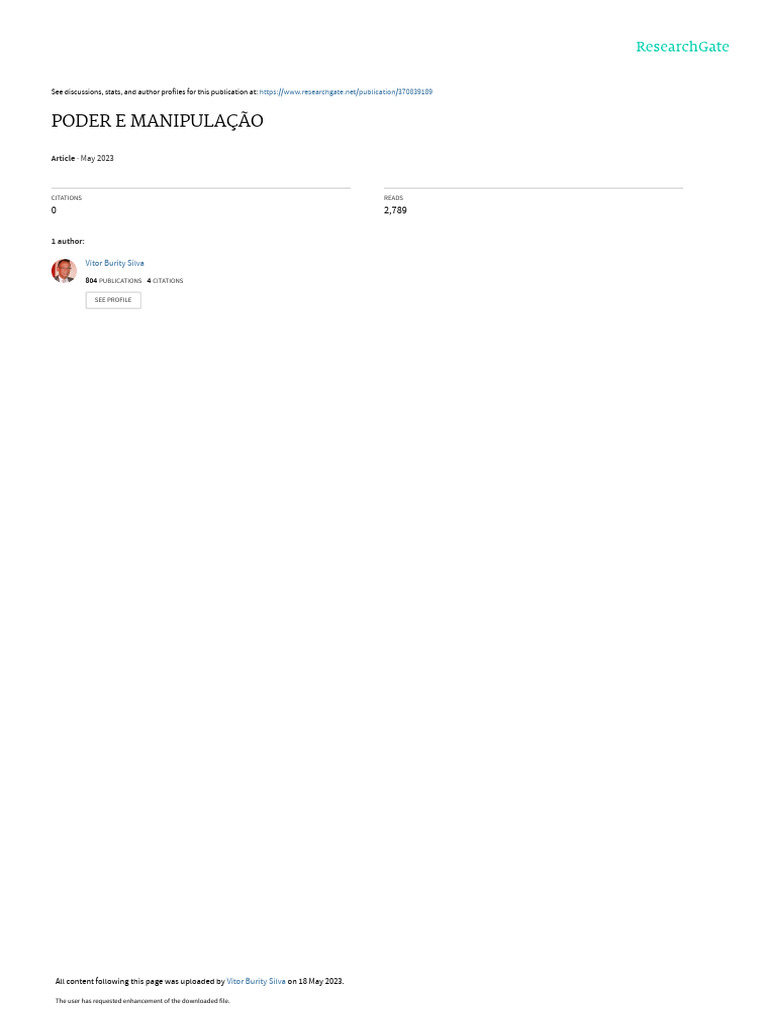The width and height of the screenshot is (768, 1024).
Task: Click the reads count 2,789
Action: click(x=395, y=210)
